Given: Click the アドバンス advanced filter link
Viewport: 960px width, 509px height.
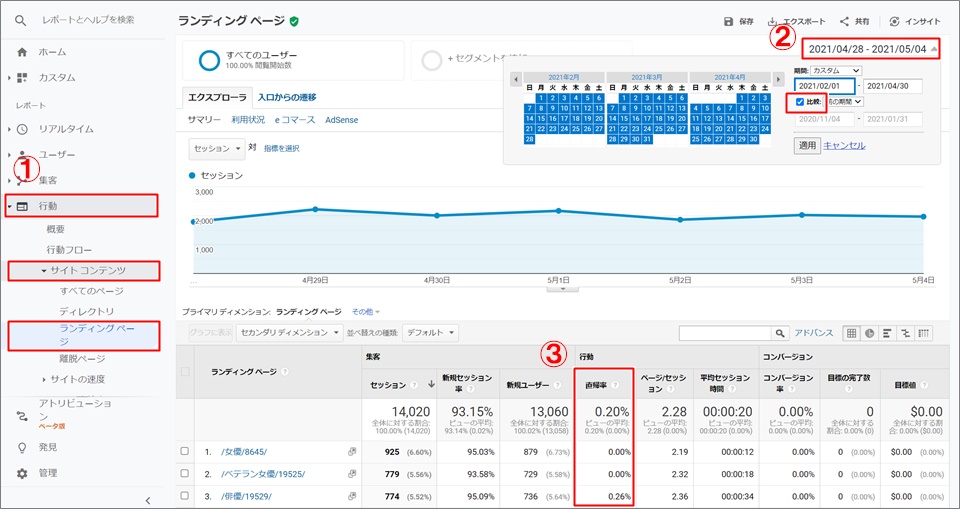Looking at the screenshot, I should (814, 333).
